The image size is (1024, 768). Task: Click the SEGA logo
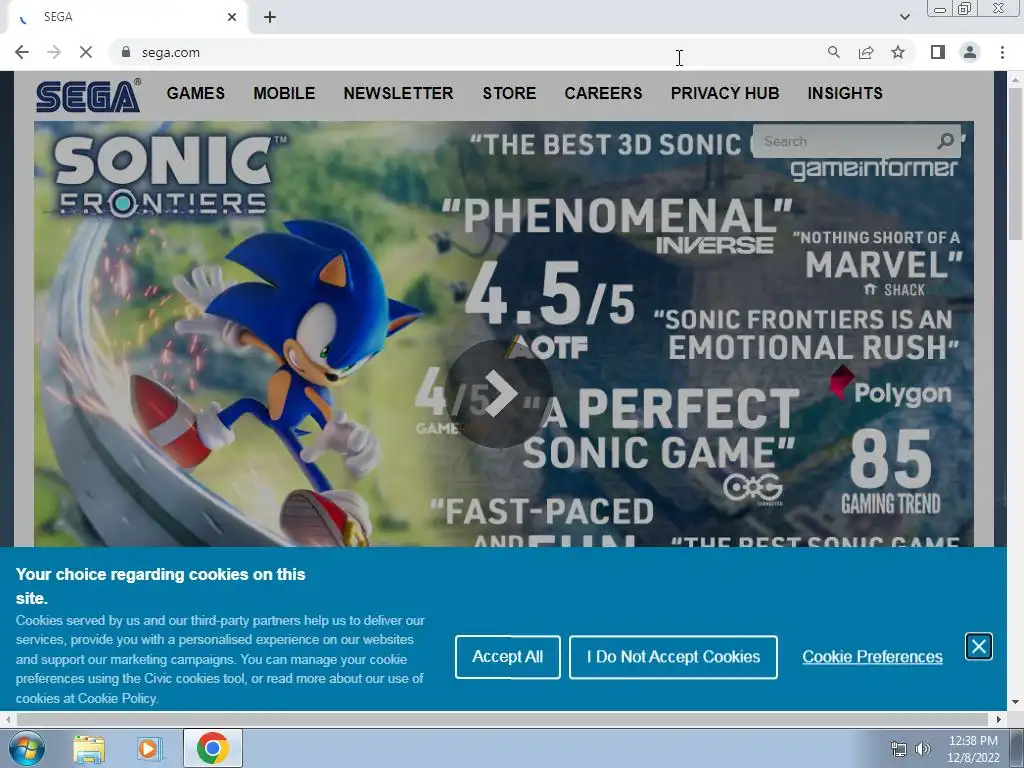[88, 95]
